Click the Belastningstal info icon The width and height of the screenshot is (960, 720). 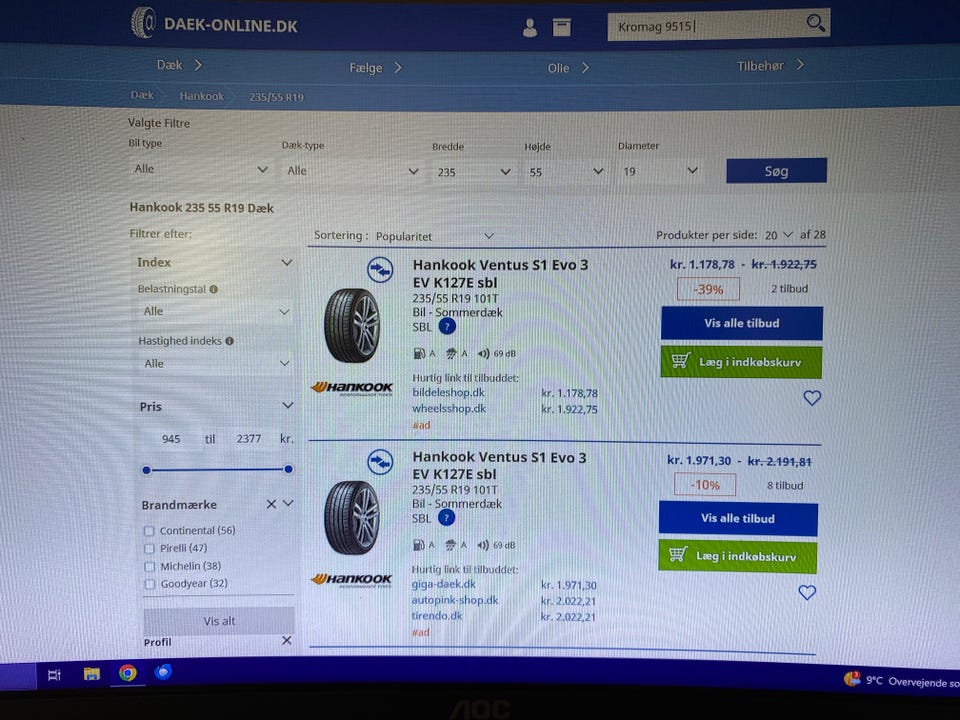pos(214,290)
